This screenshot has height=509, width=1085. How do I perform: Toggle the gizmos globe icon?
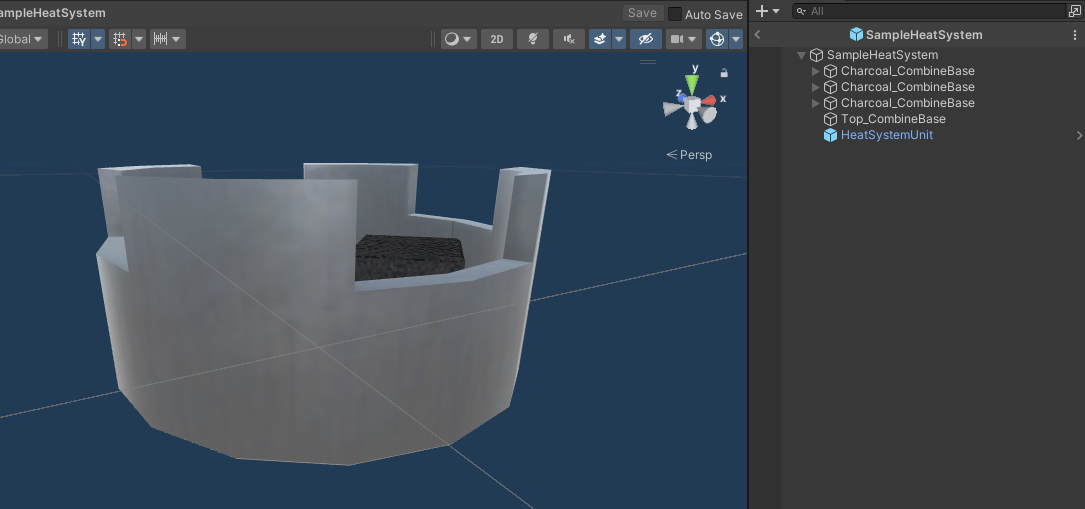pos(717,39)
